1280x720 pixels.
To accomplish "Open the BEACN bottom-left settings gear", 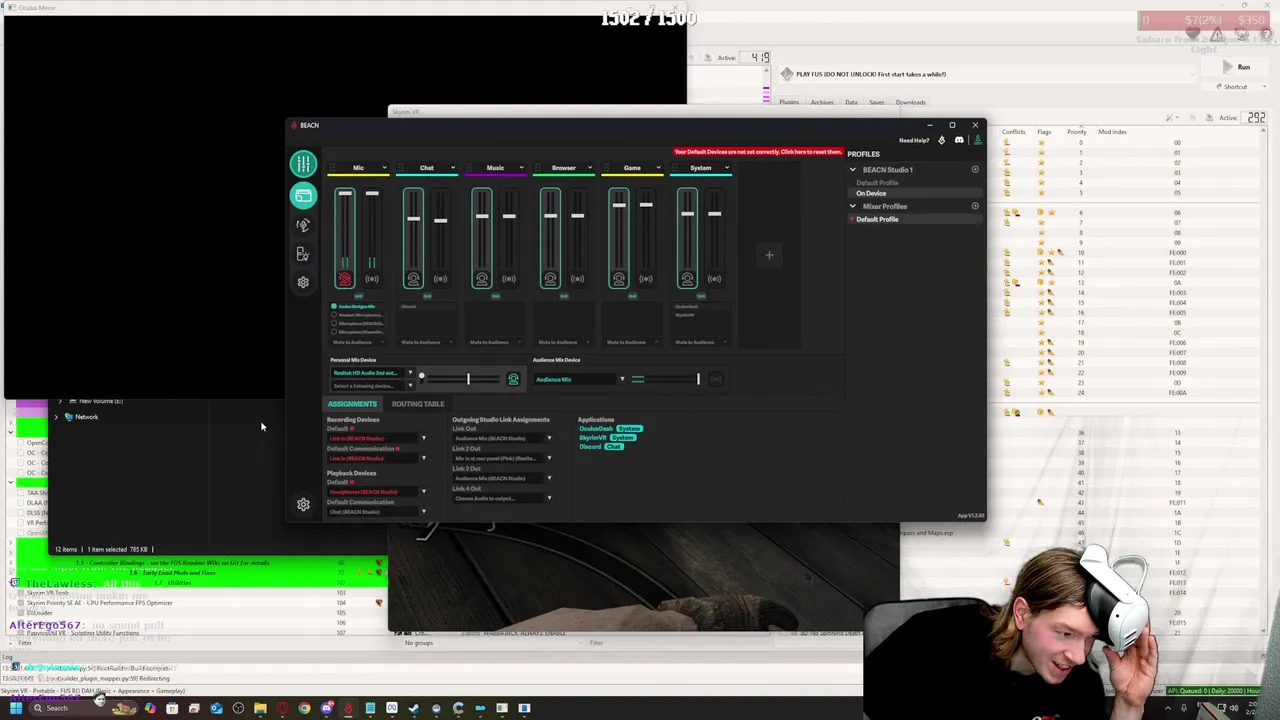I will pyautogui.click(x=303, y=505).
